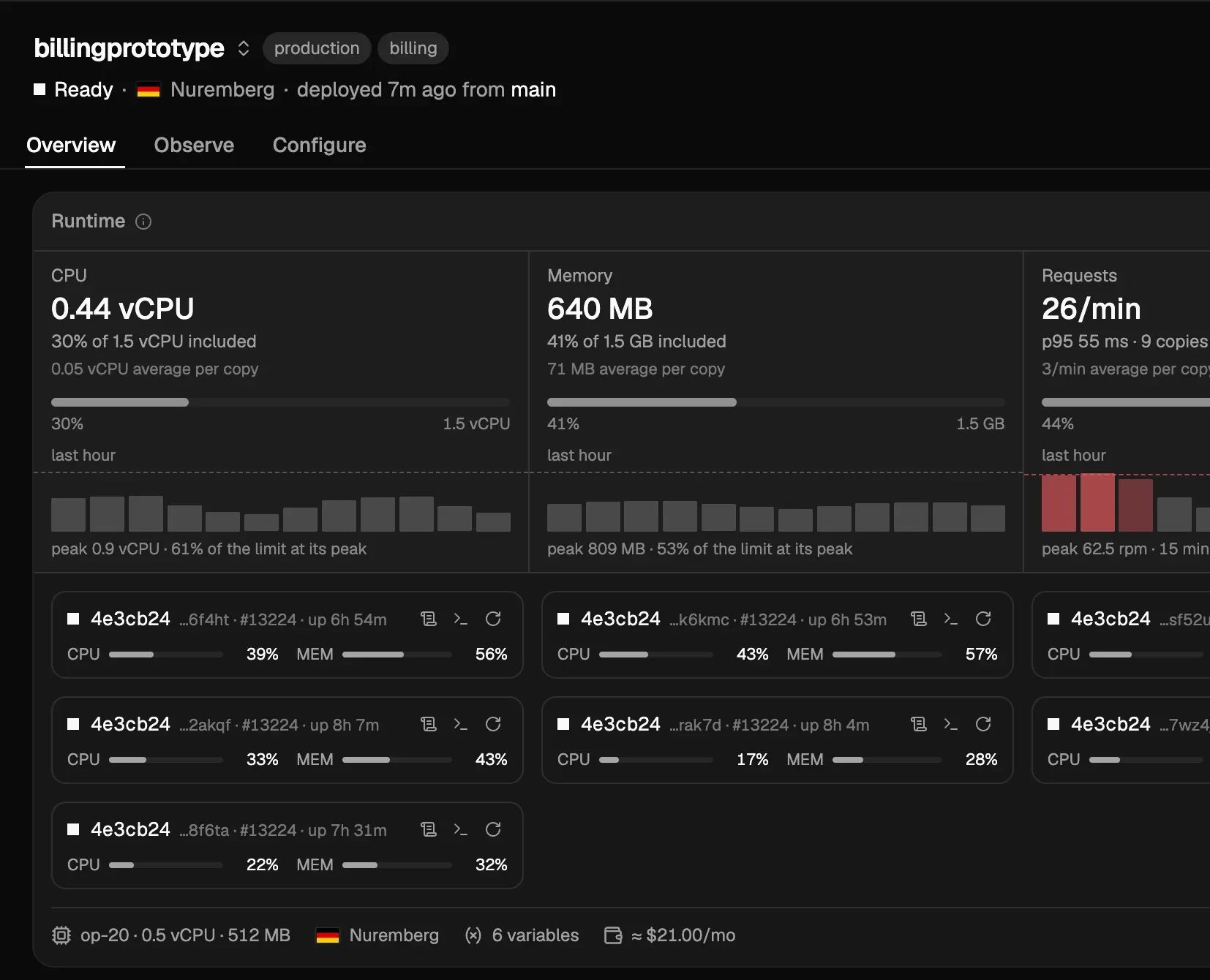Open logs for the 2akqf copy
This screenshot has height=980, width=1210.
pyautogui.click(x=429, y=725)
